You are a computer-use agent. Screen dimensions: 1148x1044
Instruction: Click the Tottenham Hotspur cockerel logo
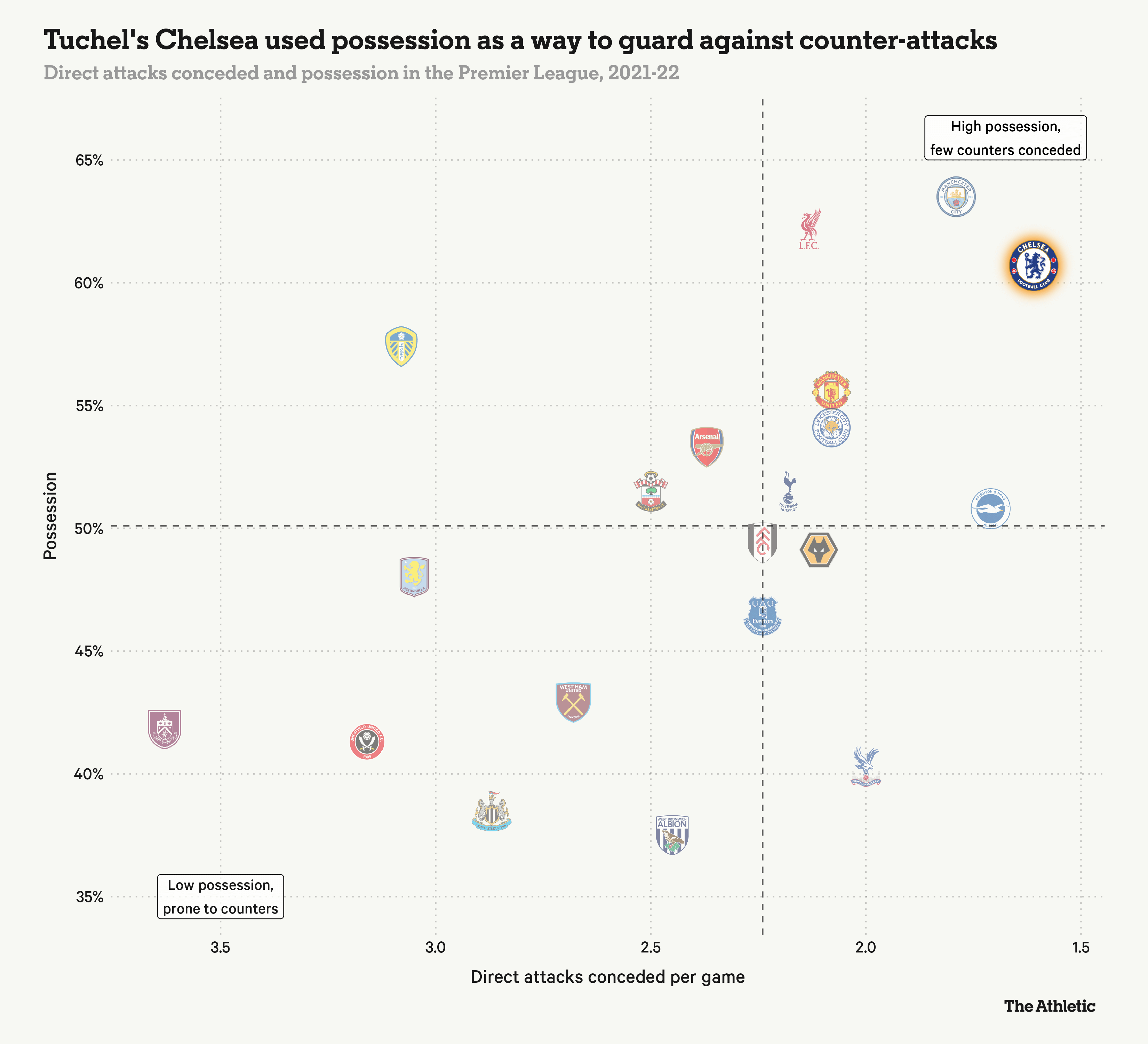789,491
